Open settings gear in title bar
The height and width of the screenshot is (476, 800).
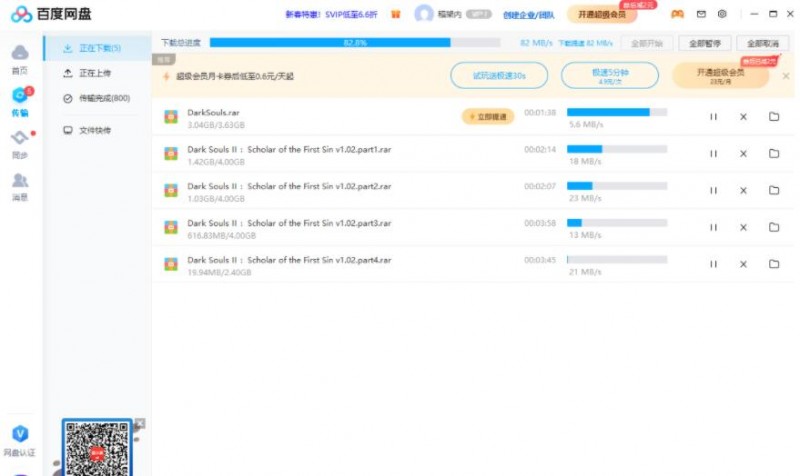point(722,14)
